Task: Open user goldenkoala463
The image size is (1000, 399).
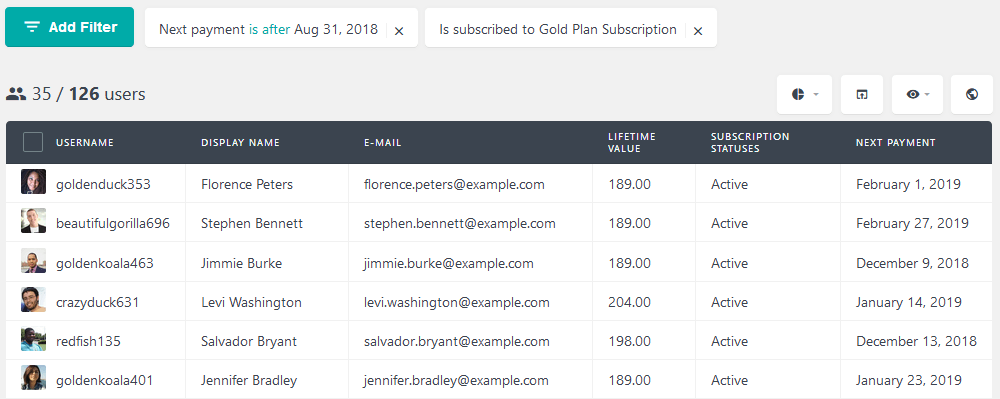Action: click(x=105, y=263)
